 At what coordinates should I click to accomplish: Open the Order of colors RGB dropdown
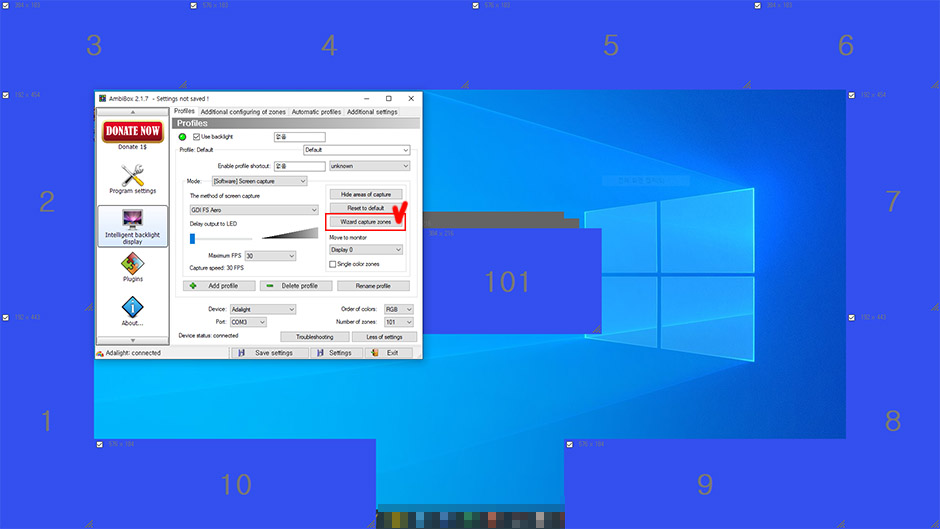(399, 309)
